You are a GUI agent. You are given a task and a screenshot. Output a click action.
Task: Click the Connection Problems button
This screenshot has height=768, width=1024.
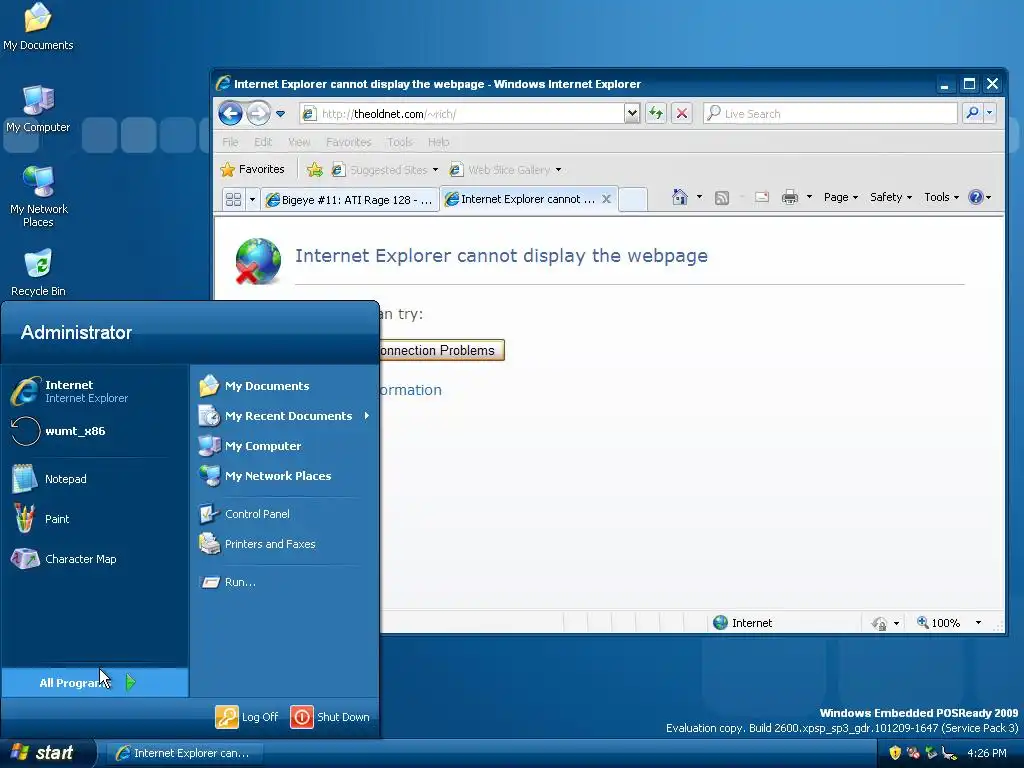click(442, 350)
